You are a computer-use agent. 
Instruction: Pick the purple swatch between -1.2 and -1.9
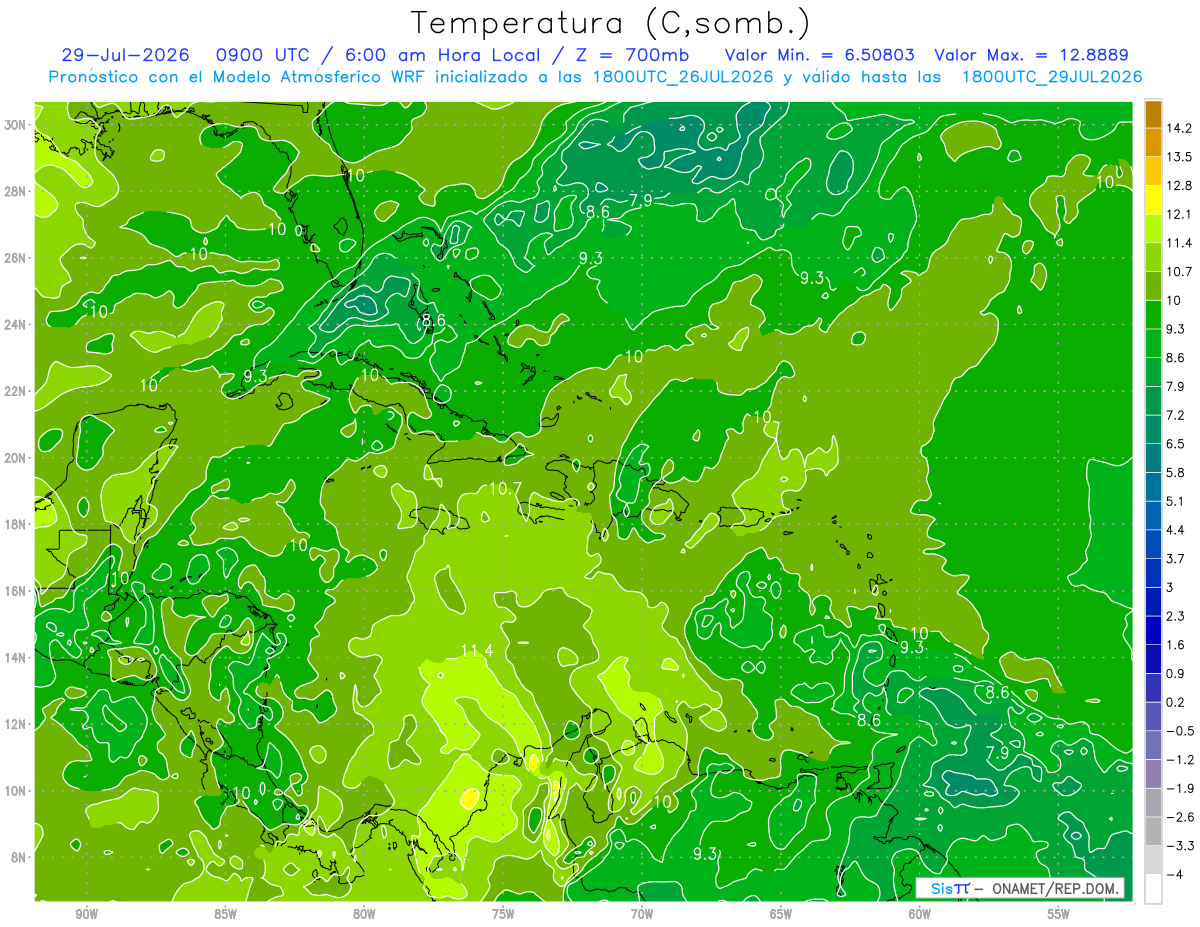click(1153, 774)
